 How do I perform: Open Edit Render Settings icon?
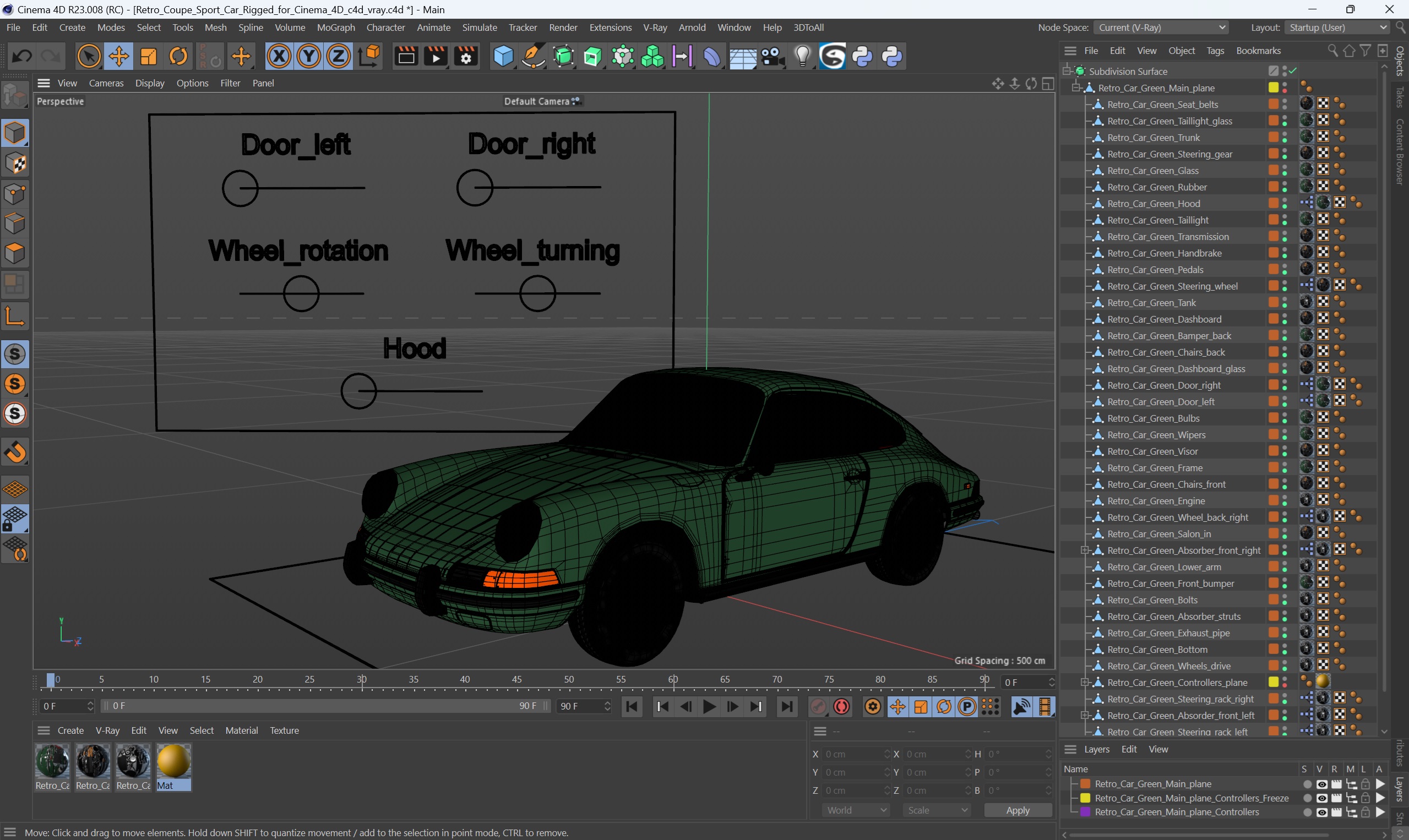(466, 57)
